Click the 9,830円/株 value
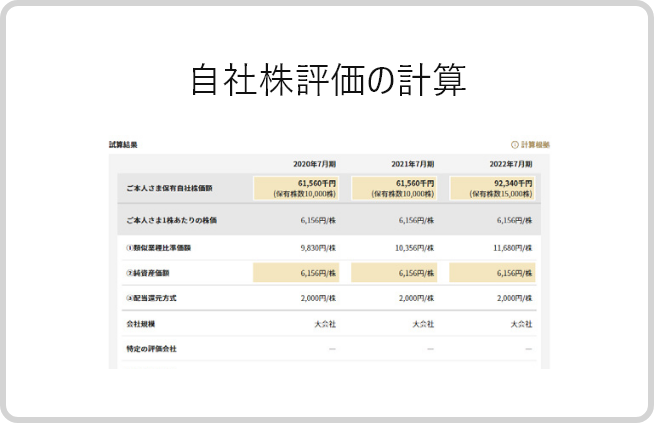Screen dimensions: 654x423 coord(318,248)
